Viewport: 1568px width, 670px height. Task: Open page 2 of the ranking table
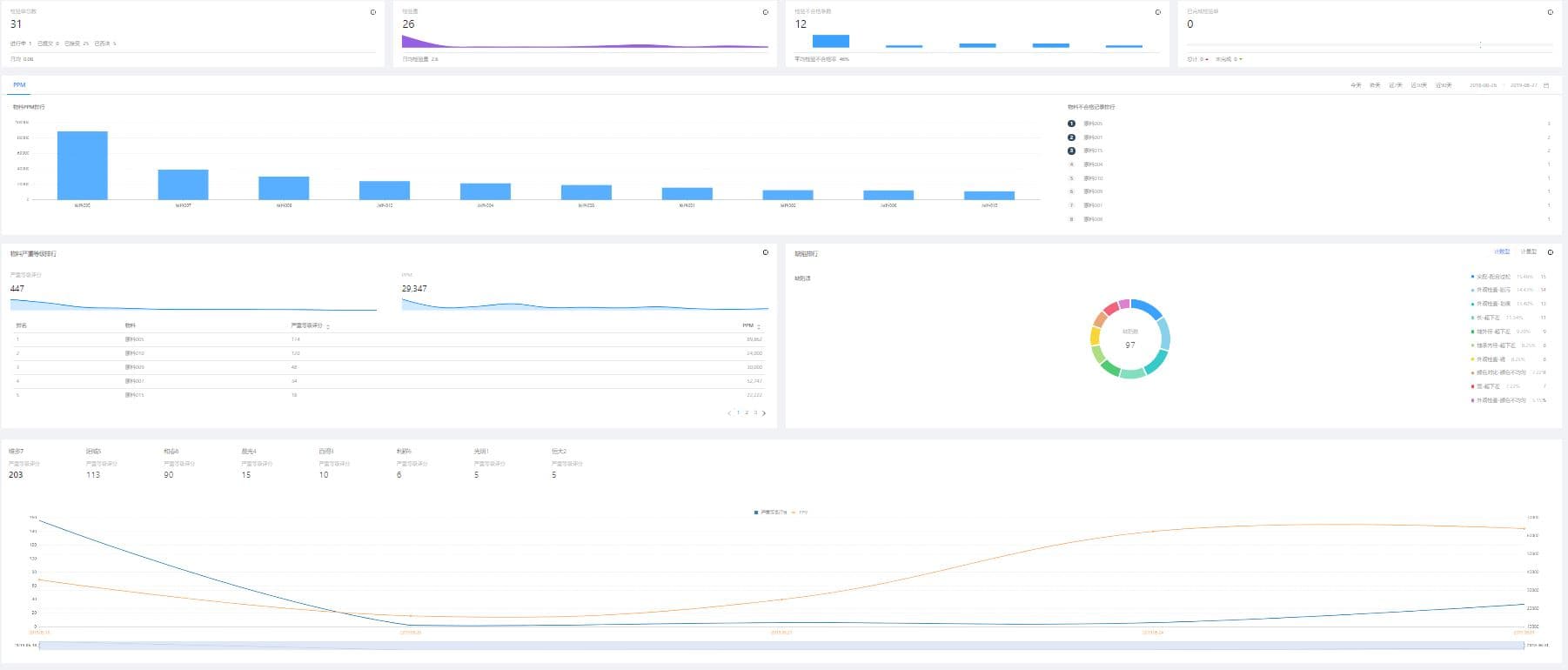pyautogui.click(x=747, y=412)
